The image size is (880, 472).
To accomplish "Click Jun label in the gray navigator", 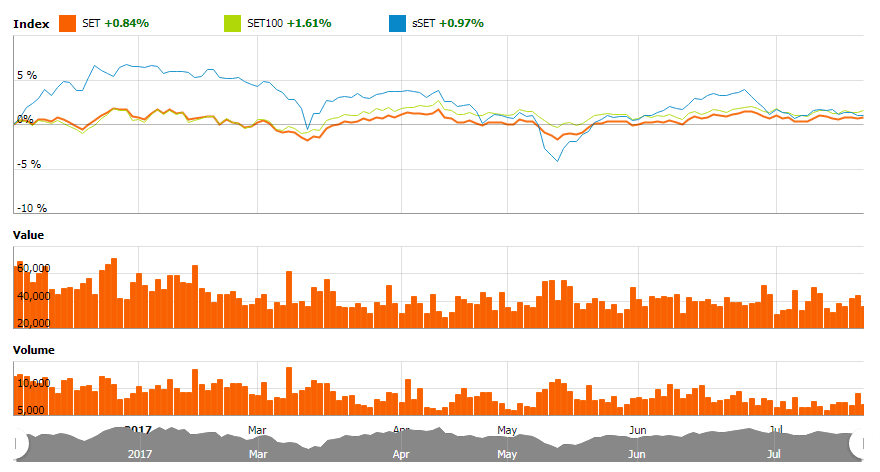I will pyautogui.click(x=636, y=452).
